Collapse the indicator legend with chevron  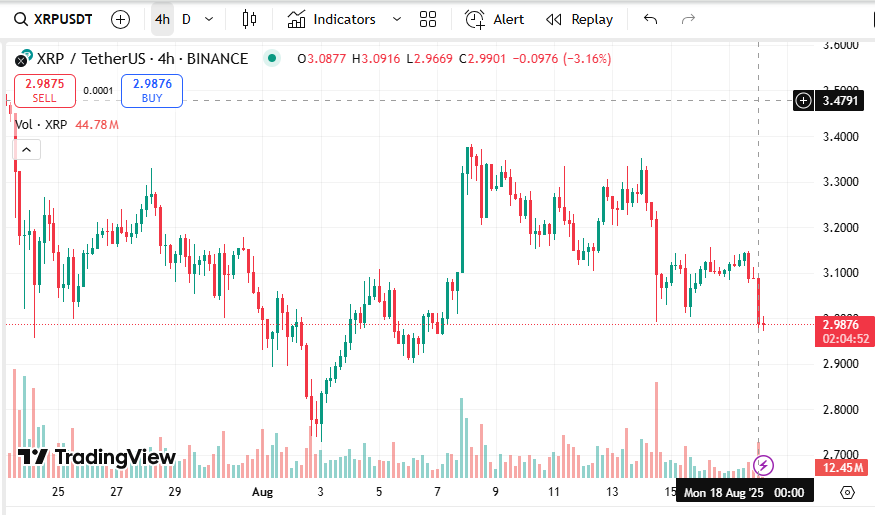tap(26, 150)
